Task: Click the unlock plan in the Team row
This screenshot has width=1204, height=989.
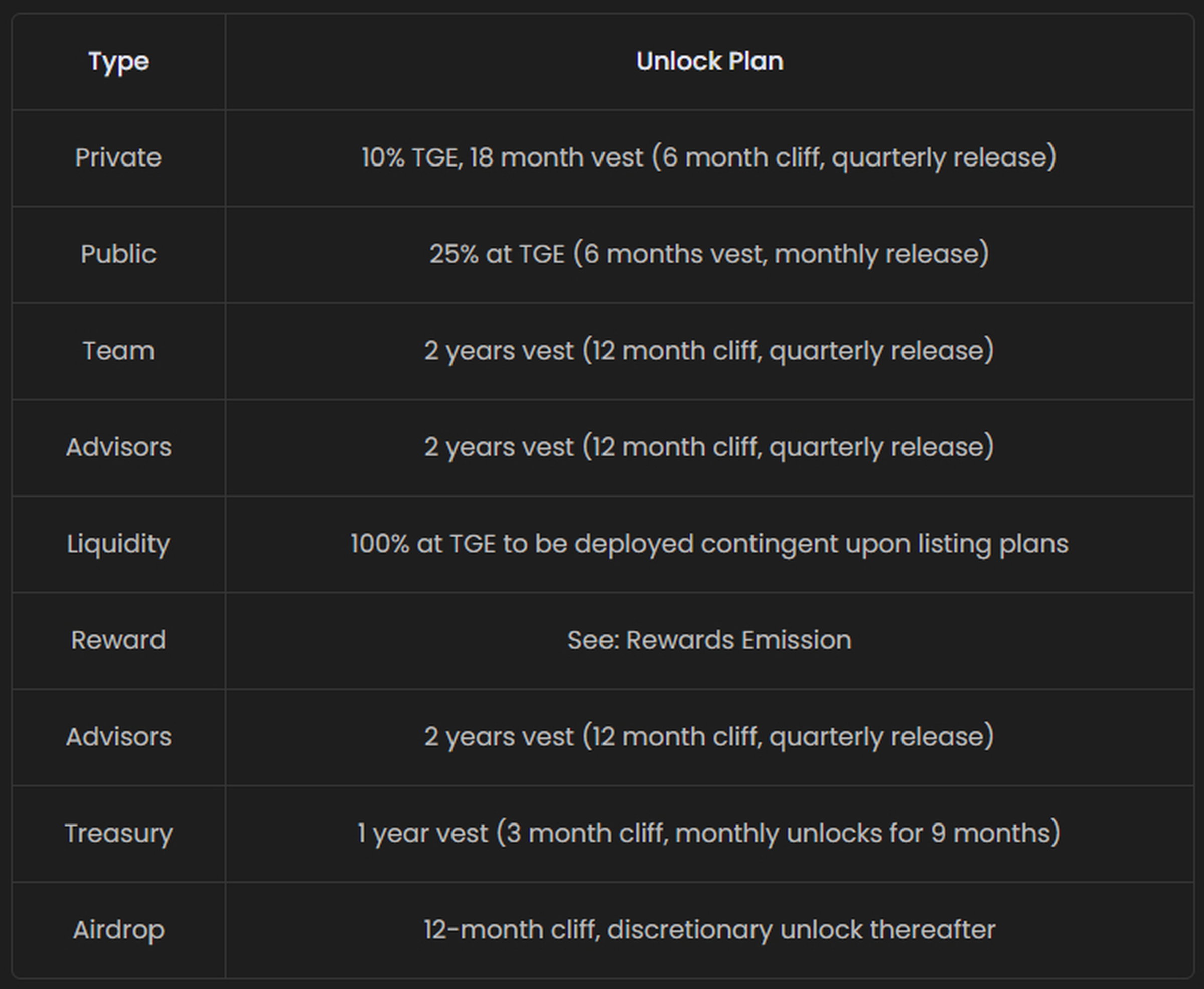Action: pos(709,351)
